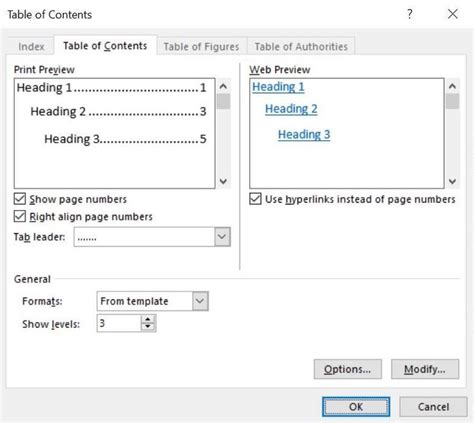Screen dimensions: 474x423
Task: Click the From template formats field
Action: coord(145,301)
